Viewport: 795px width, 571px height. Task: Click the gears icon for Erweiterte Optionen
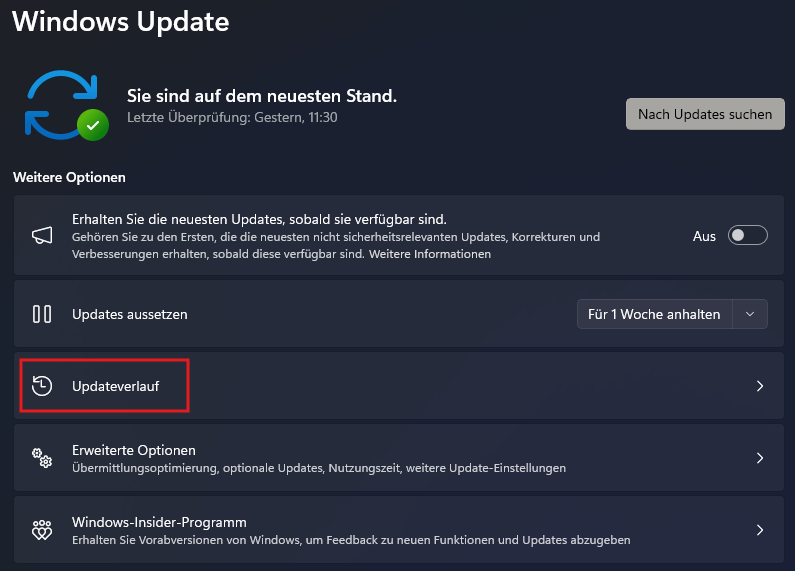pos(42,458)
